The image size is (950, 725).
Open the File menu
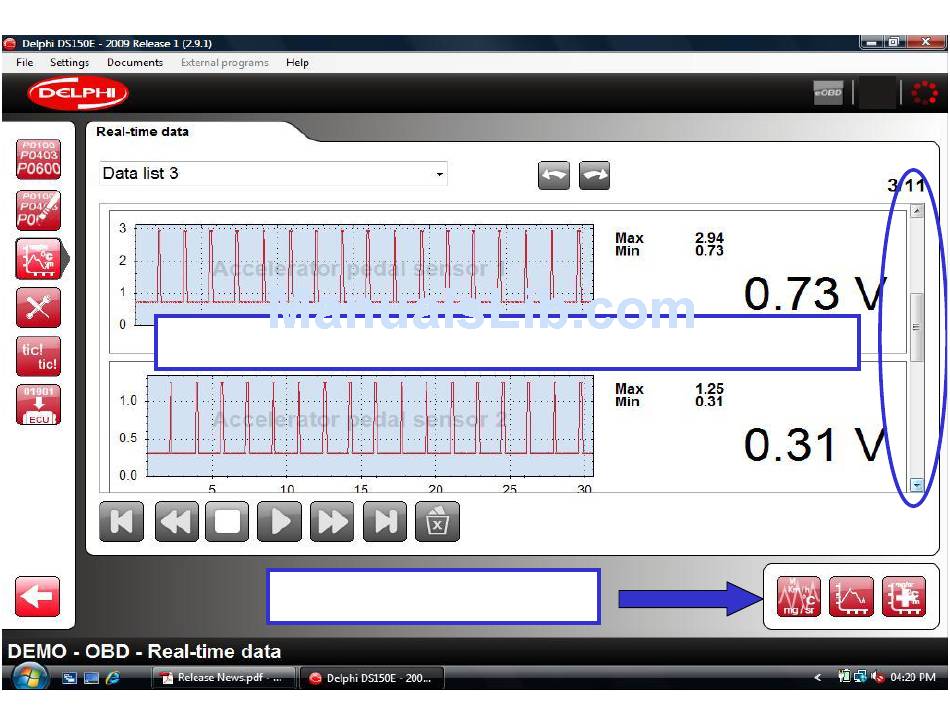click(25, 62)
